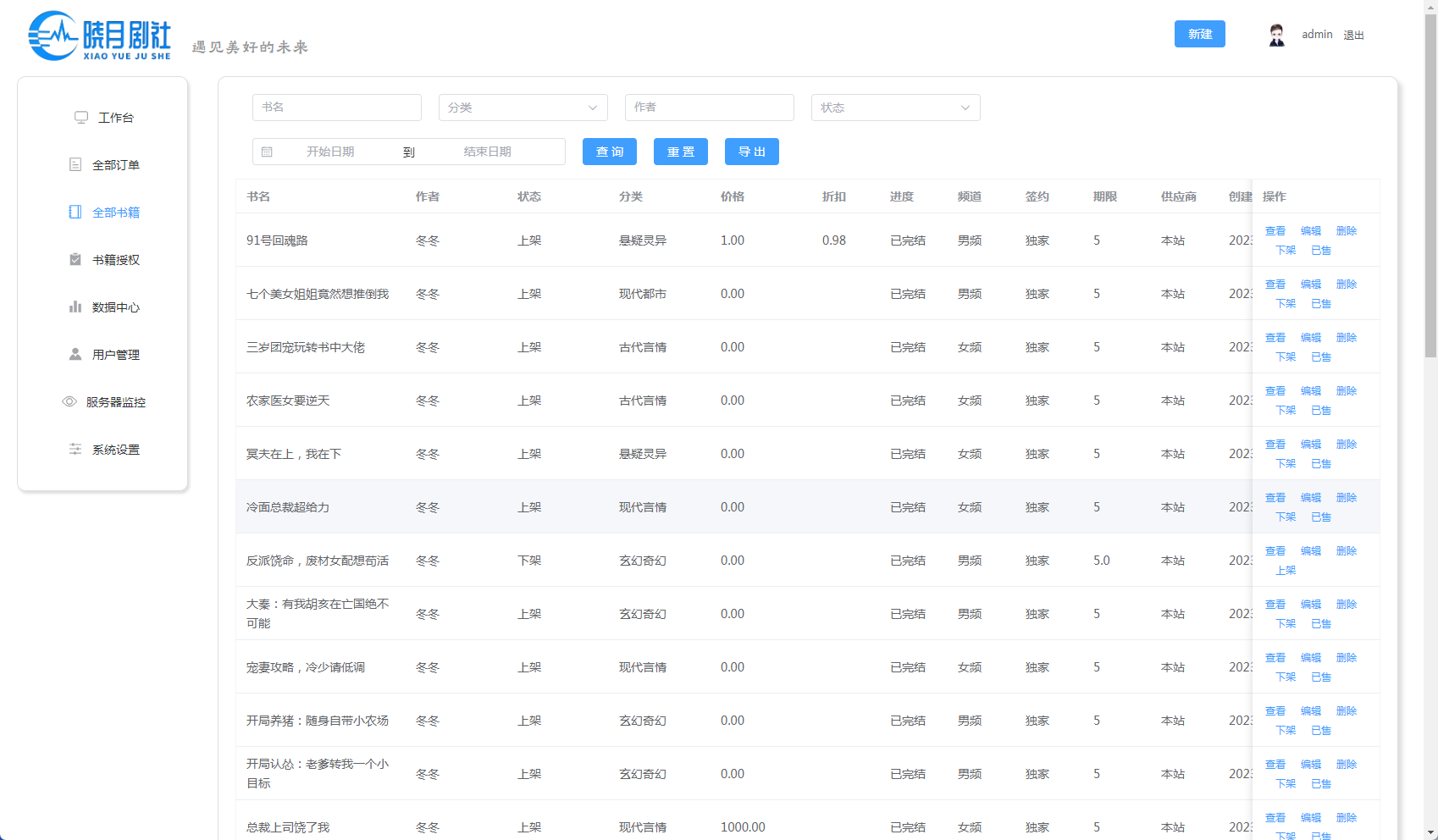Click the 查询 button

(x=610, y=152)
